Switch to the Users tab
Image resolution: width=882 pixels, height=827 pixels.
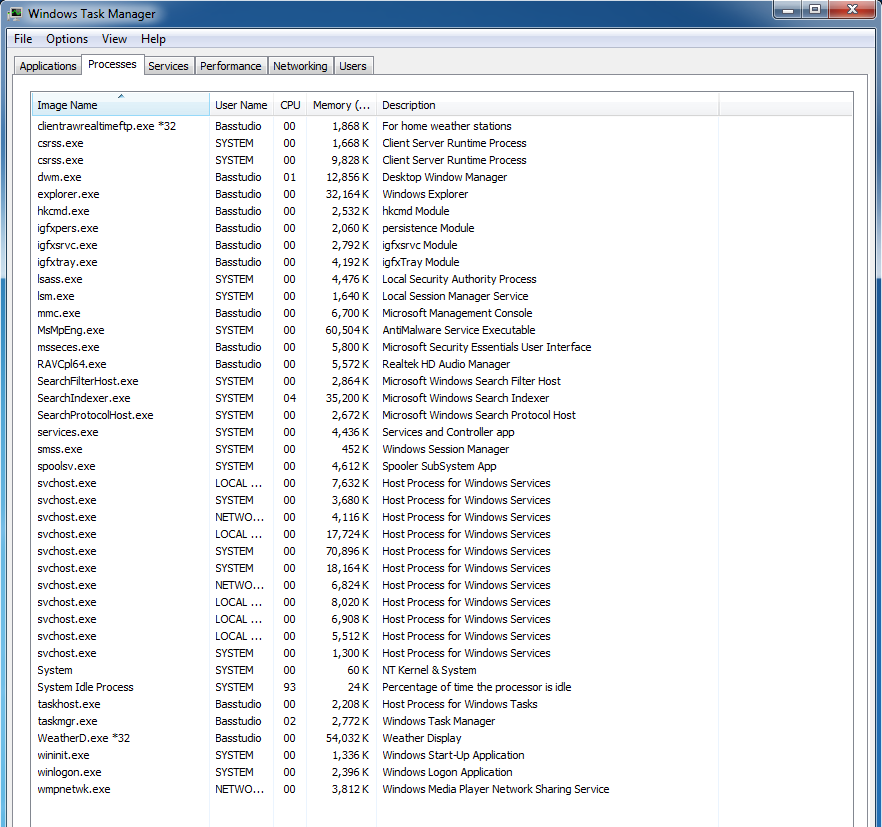[353, 66]
